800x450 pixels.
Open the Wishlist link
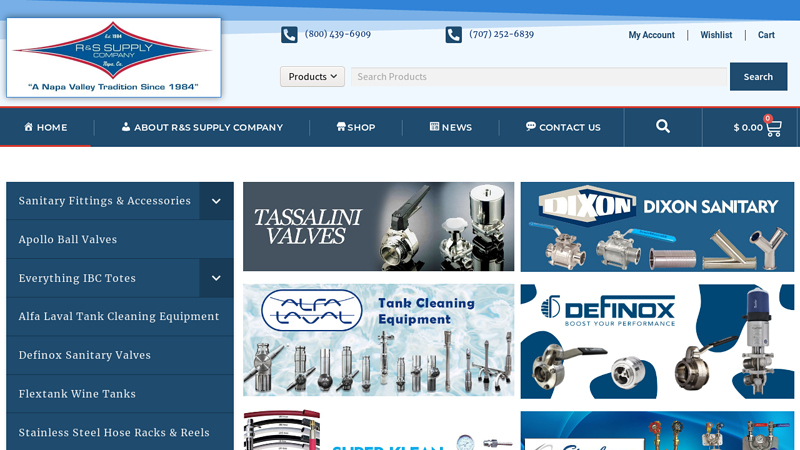[716, 35]
